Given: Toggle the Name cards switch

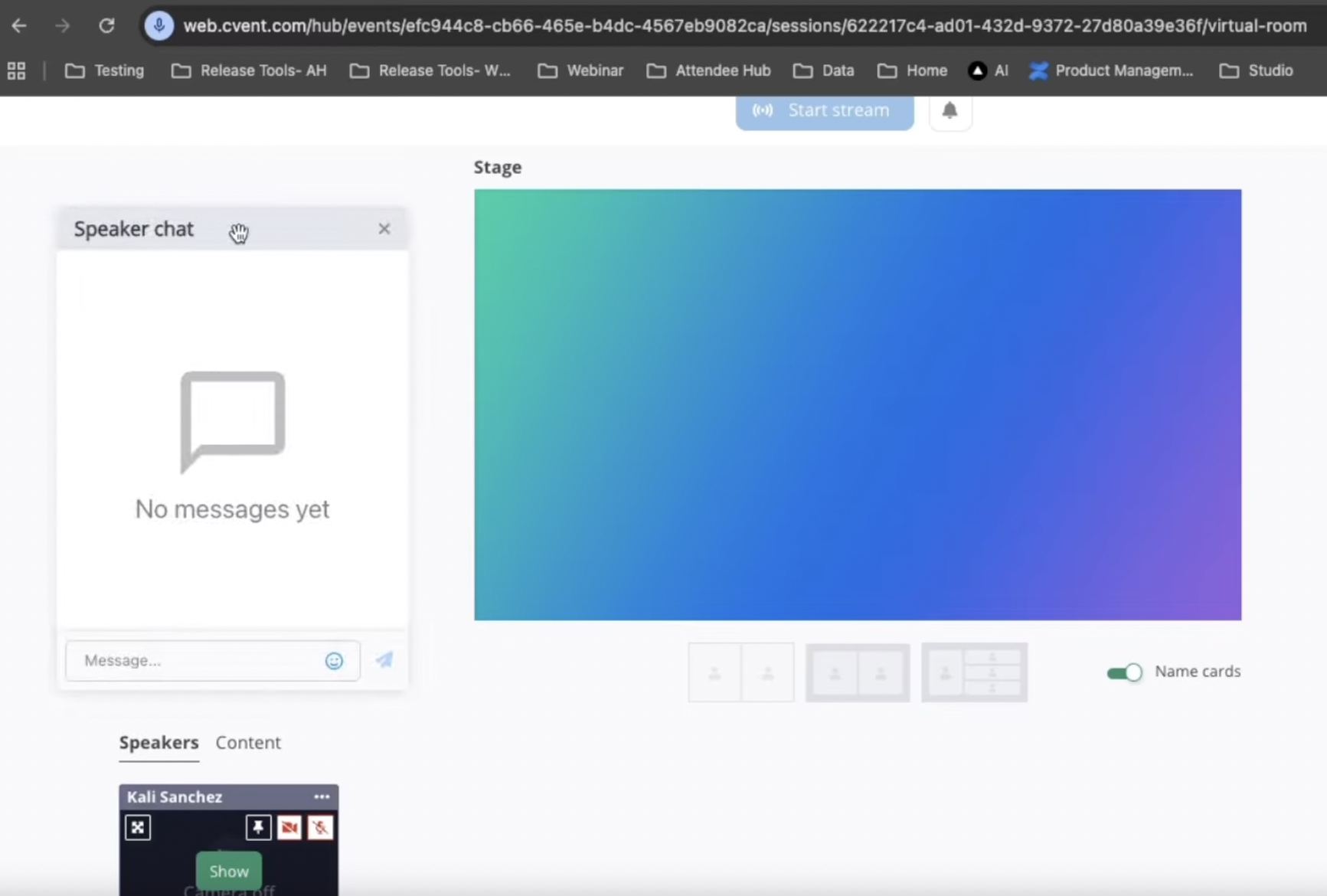Looking at the screenshot, I should pos(1124,672).
